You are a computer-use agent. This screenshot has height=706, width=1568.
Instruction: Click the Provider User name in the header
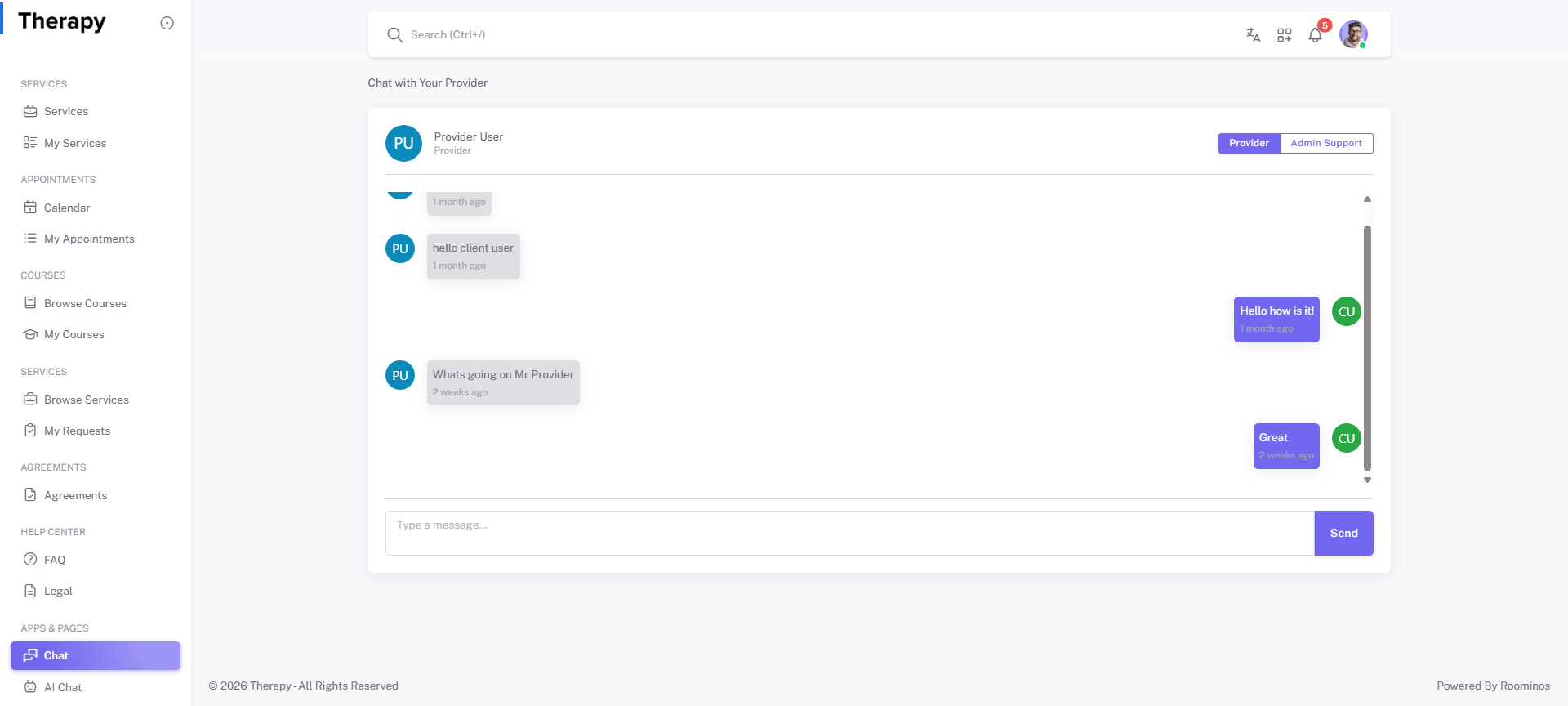pos(469,136)
